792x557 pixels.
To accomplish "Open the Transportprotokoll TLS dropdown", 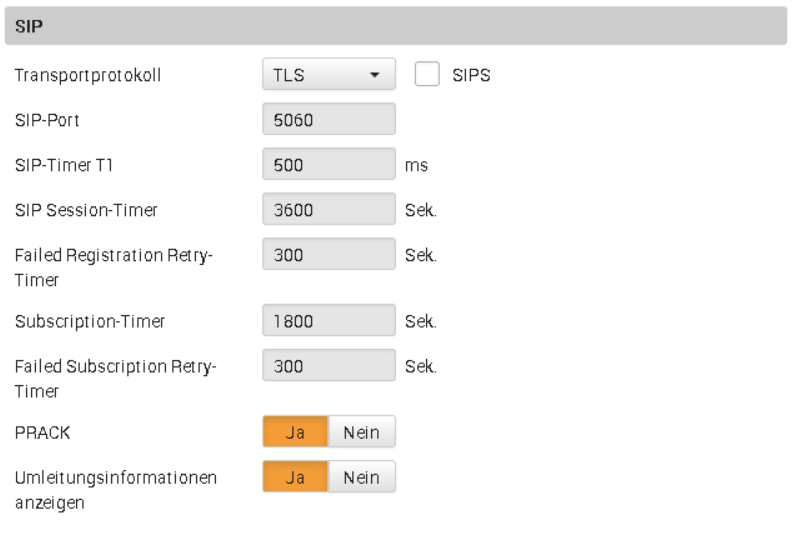I will [x=329, y=75].
